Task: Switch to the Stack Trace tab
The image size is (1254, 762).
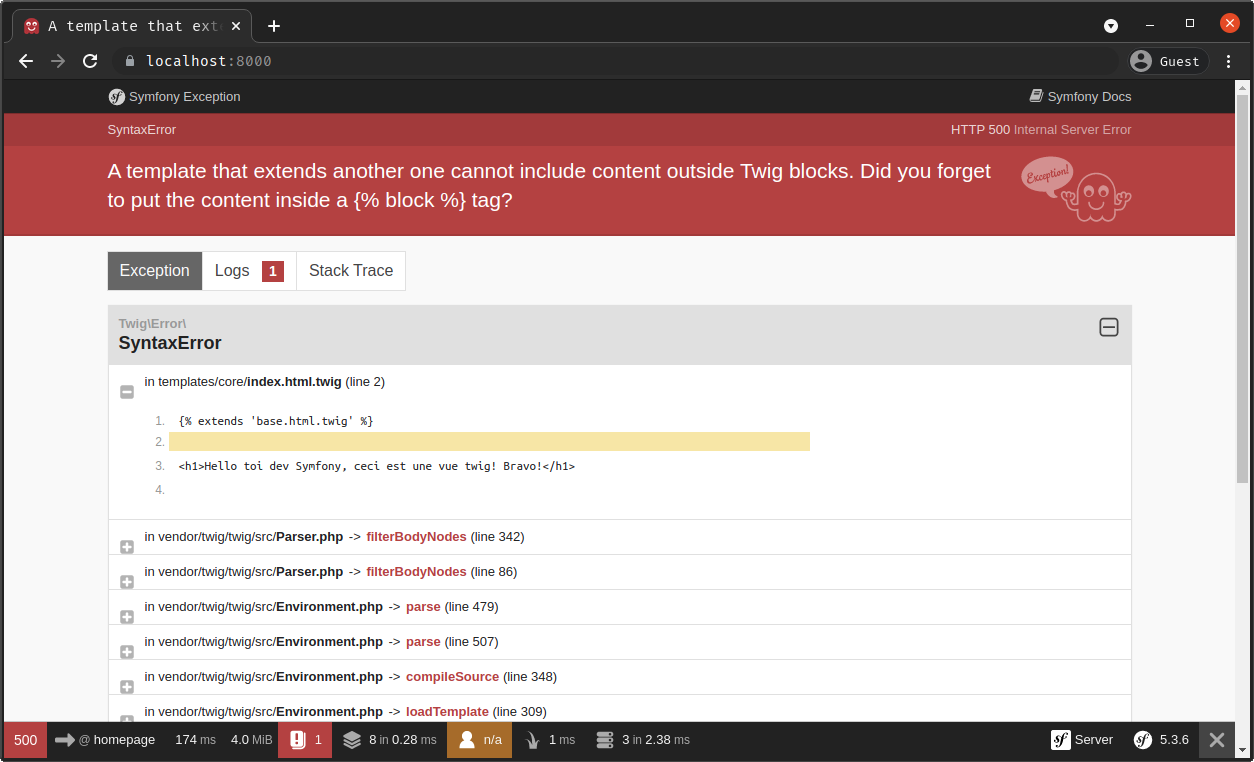Action: (x=350, y=271)
